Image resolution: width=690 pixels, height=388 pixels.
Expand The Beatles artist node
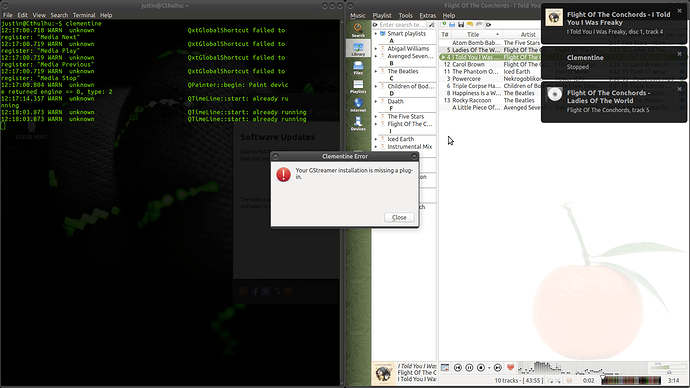[376, 71]
